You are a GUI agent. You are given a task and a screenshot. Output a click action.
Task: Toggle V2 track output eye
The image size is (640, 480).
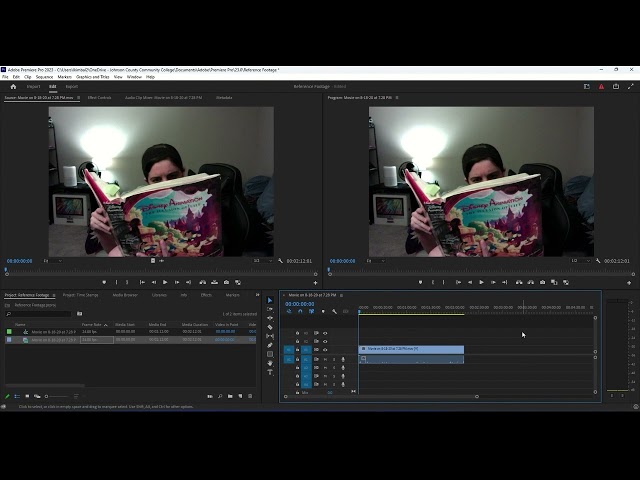(325, 342)
